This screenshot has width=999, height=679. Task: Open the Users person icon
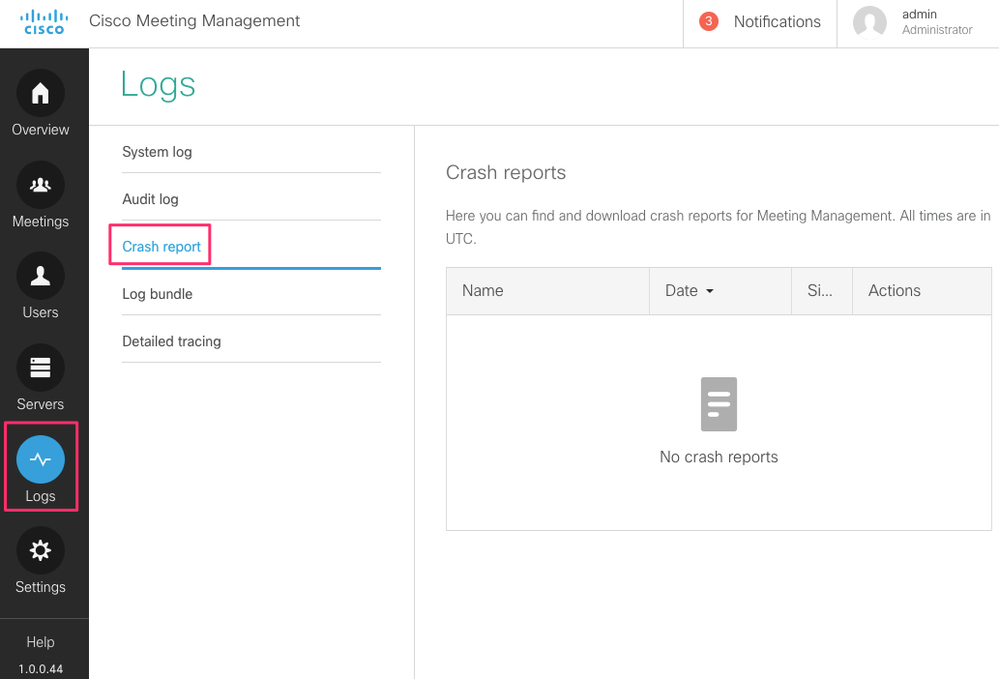tap(40, 276)
